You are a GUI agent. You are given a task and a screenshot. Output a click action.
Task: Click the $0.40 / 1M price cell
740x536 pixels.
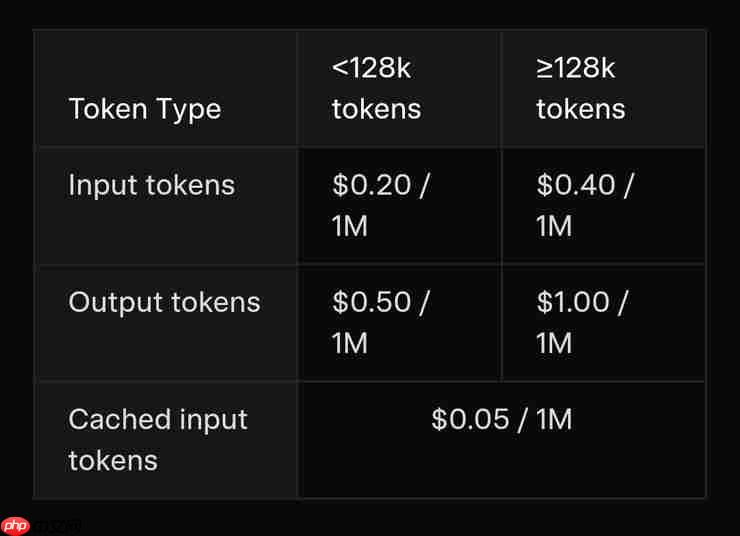(x=584, y=205)
